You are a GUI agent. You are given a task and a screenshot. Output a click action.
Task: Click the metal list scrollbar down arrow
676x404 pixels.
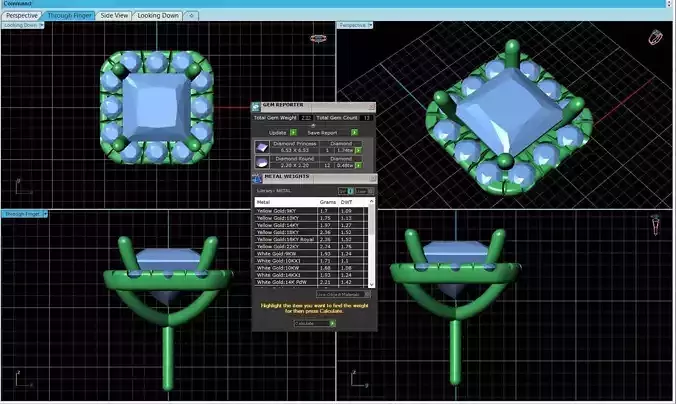point(371,284)
